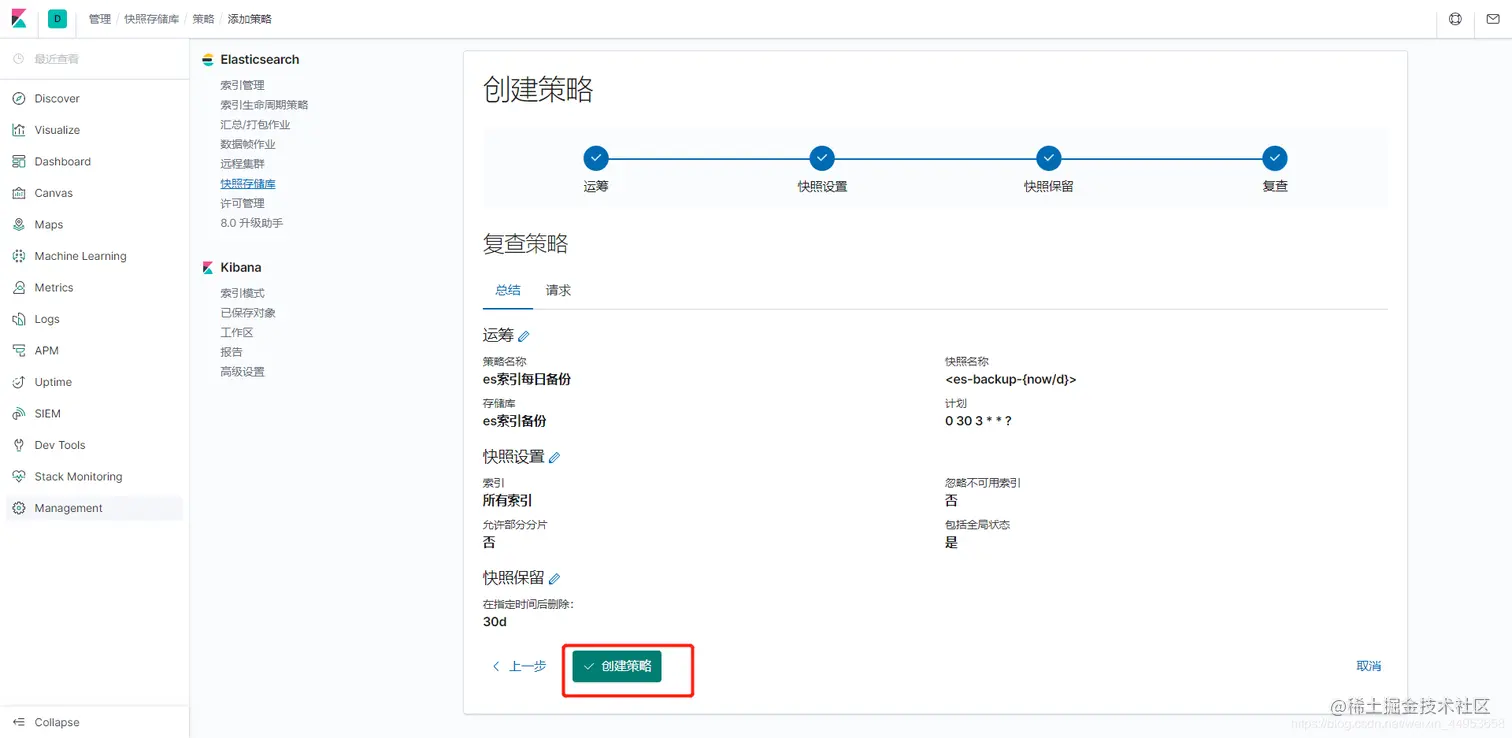Click the Dev Tools wrench icon
Viewport: 1512px width, 738px height.
(x=18, y=445)
